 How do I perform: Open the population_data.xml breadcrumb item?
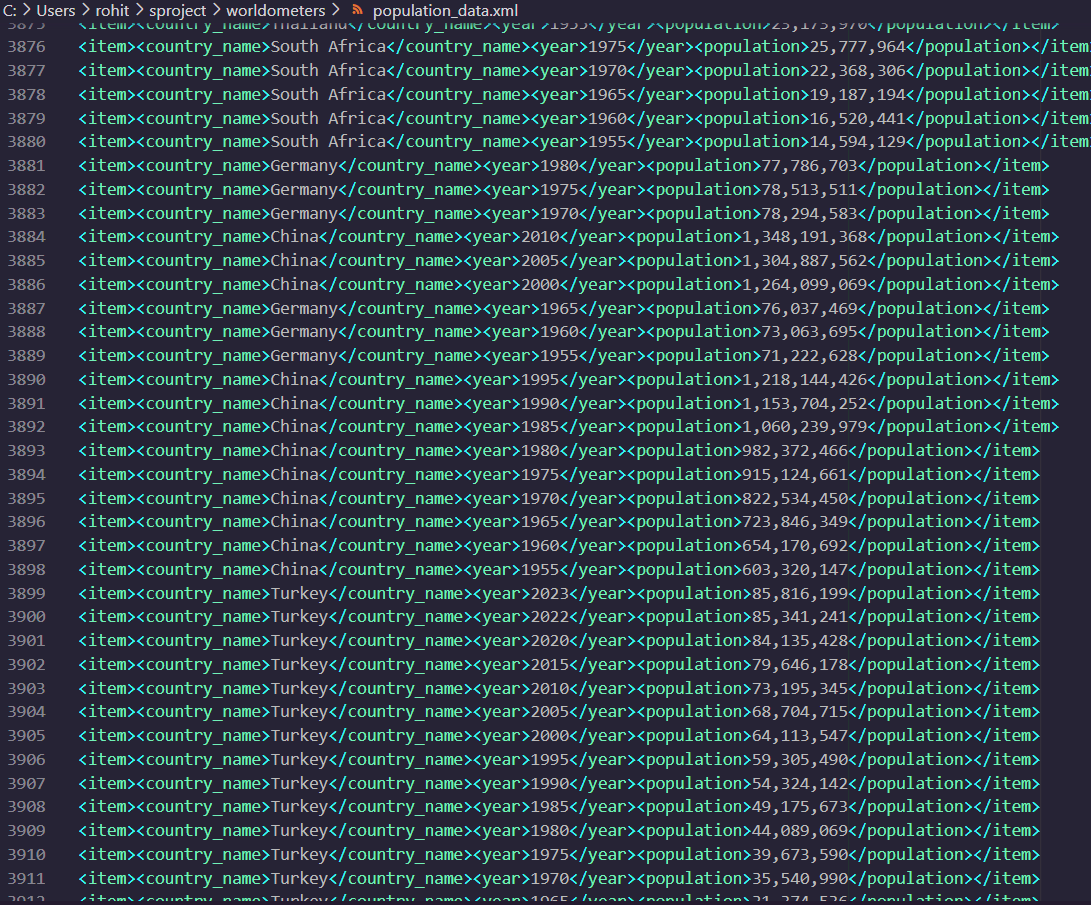tap(445, 10)
